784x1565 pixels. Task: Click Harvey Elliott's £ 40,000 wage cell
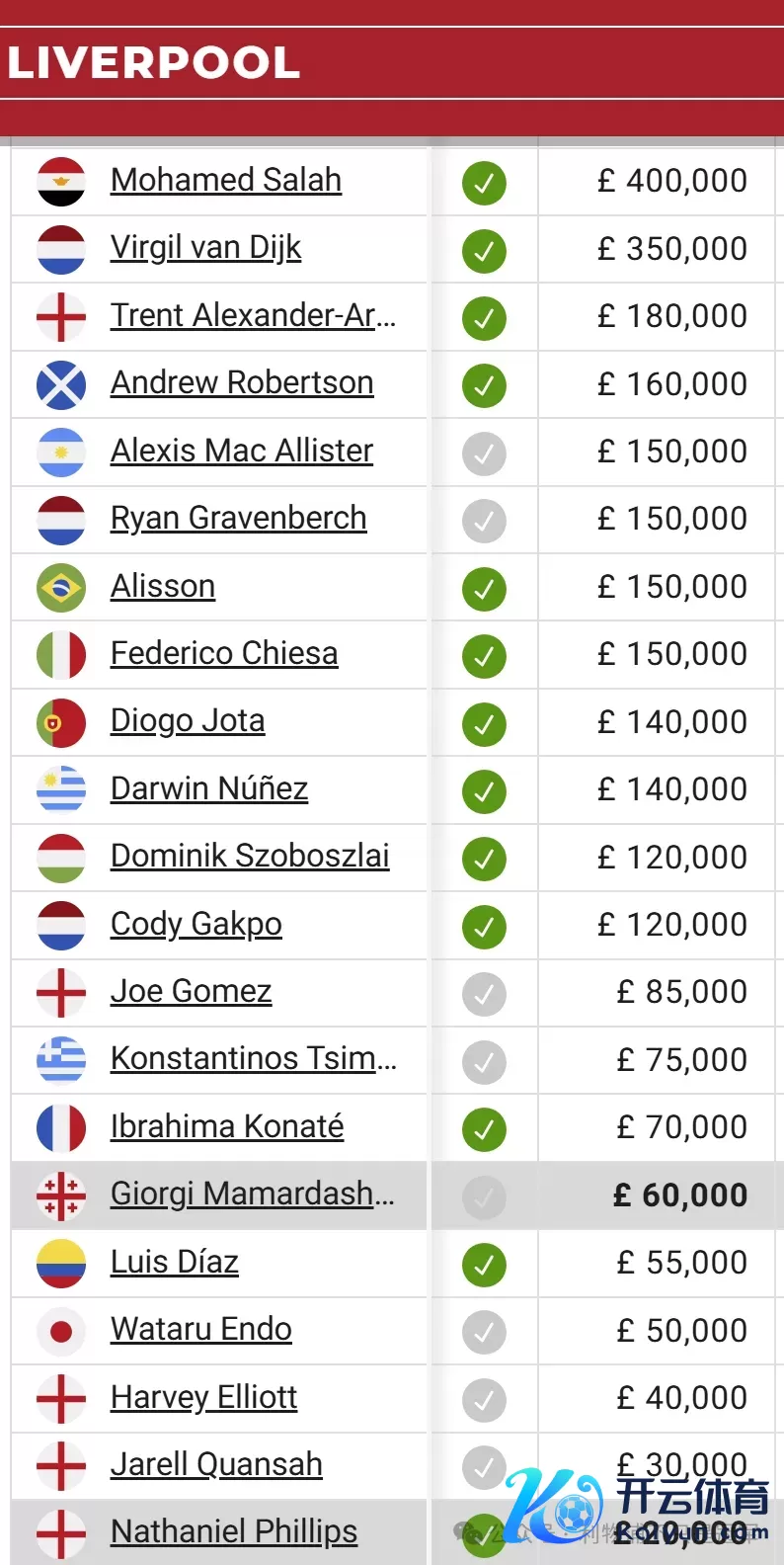(x=681, y=1398)
